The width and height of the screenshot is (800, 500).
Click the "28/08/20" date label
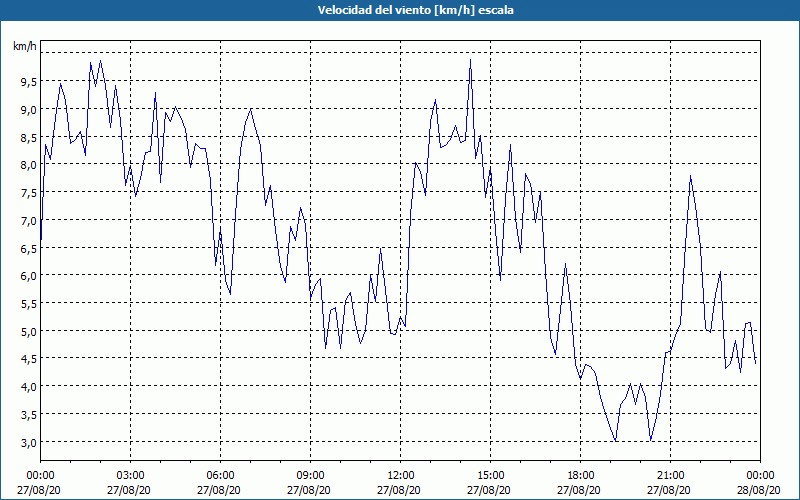pos(758,490)
